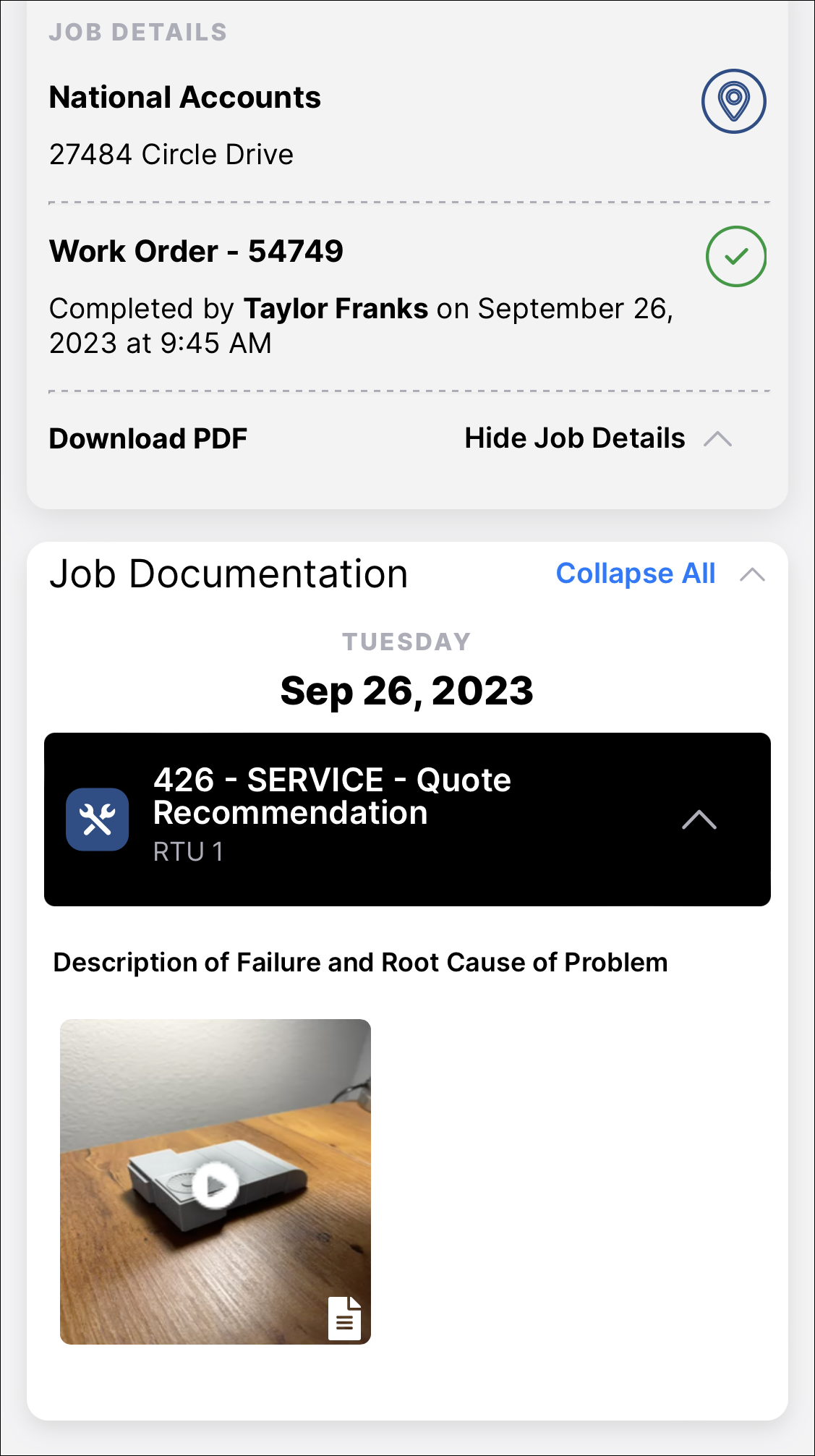Click the Collapse All link
Screen dimensions: 815x1456
coord(635,574)
